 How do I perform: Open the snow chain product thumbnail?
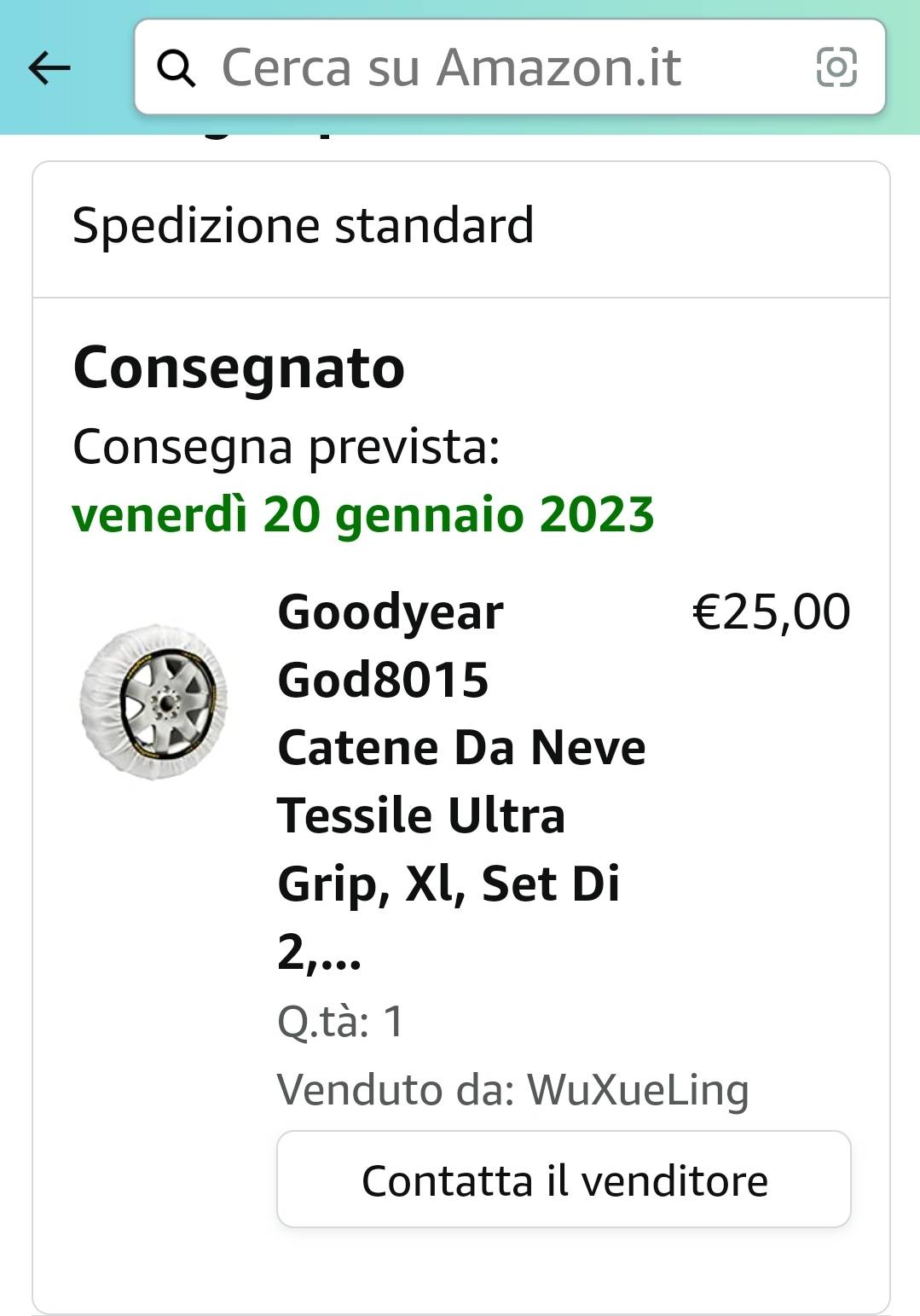(154, 701)
